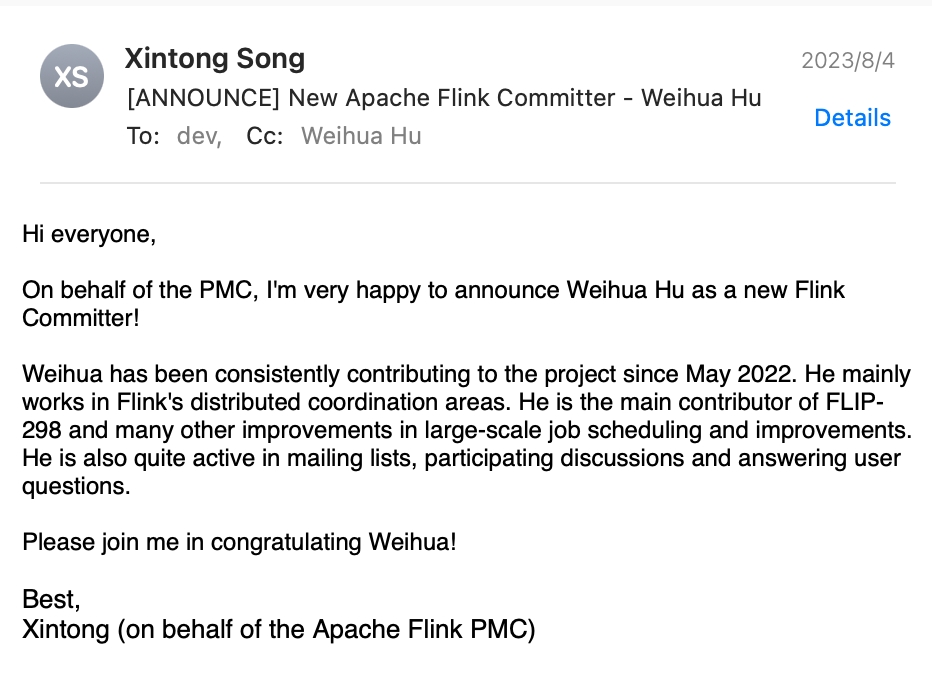932x678 pixels.
Task: Click the Xintong signature line
Action: [x=279, y=629]
